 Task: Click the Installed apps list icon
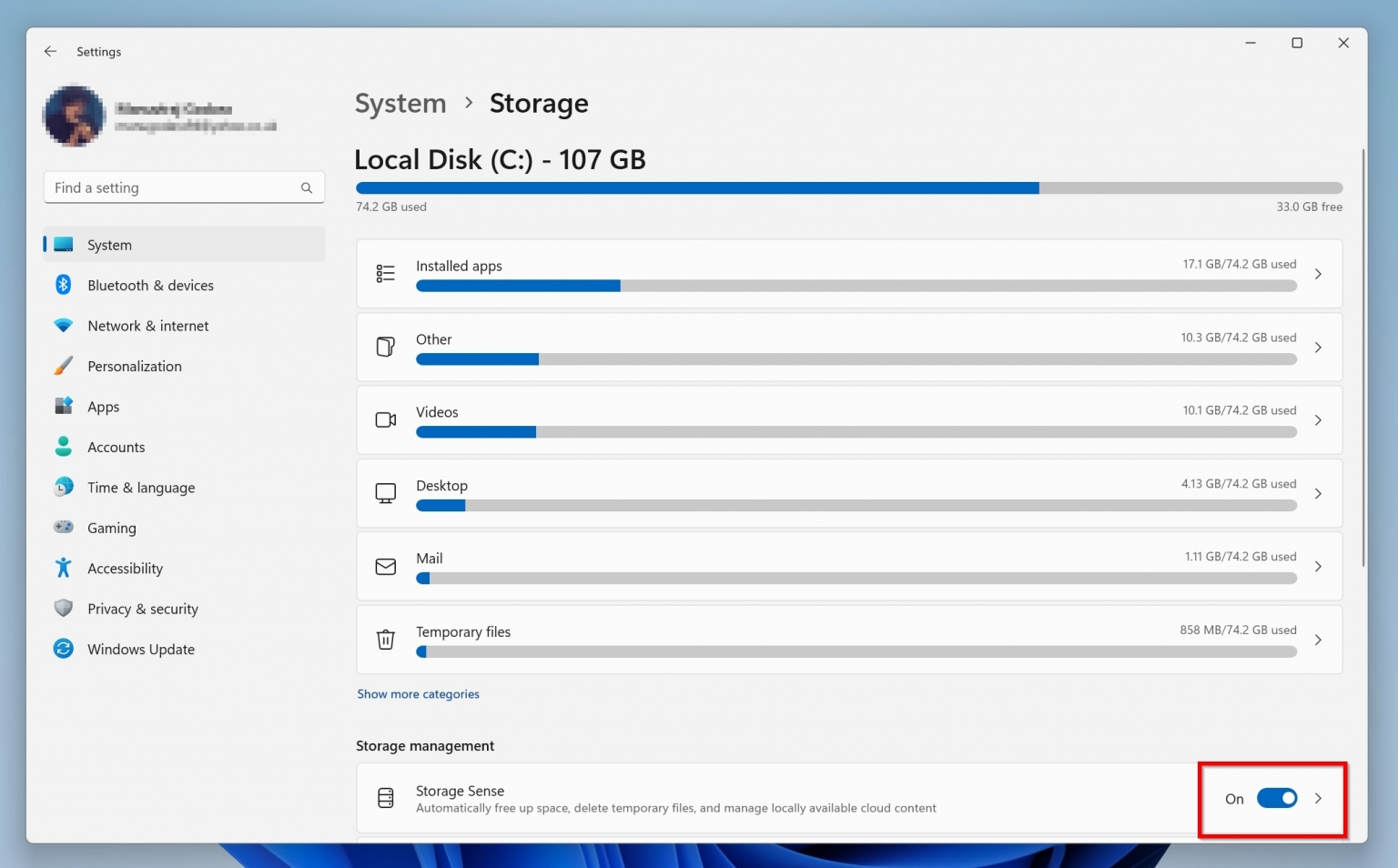[x=386, y=273]
